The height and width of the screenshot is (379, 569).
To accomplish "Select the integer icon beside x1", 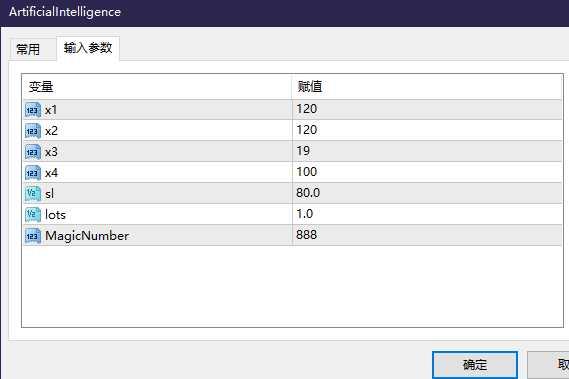I will click(x=33, y=110).
